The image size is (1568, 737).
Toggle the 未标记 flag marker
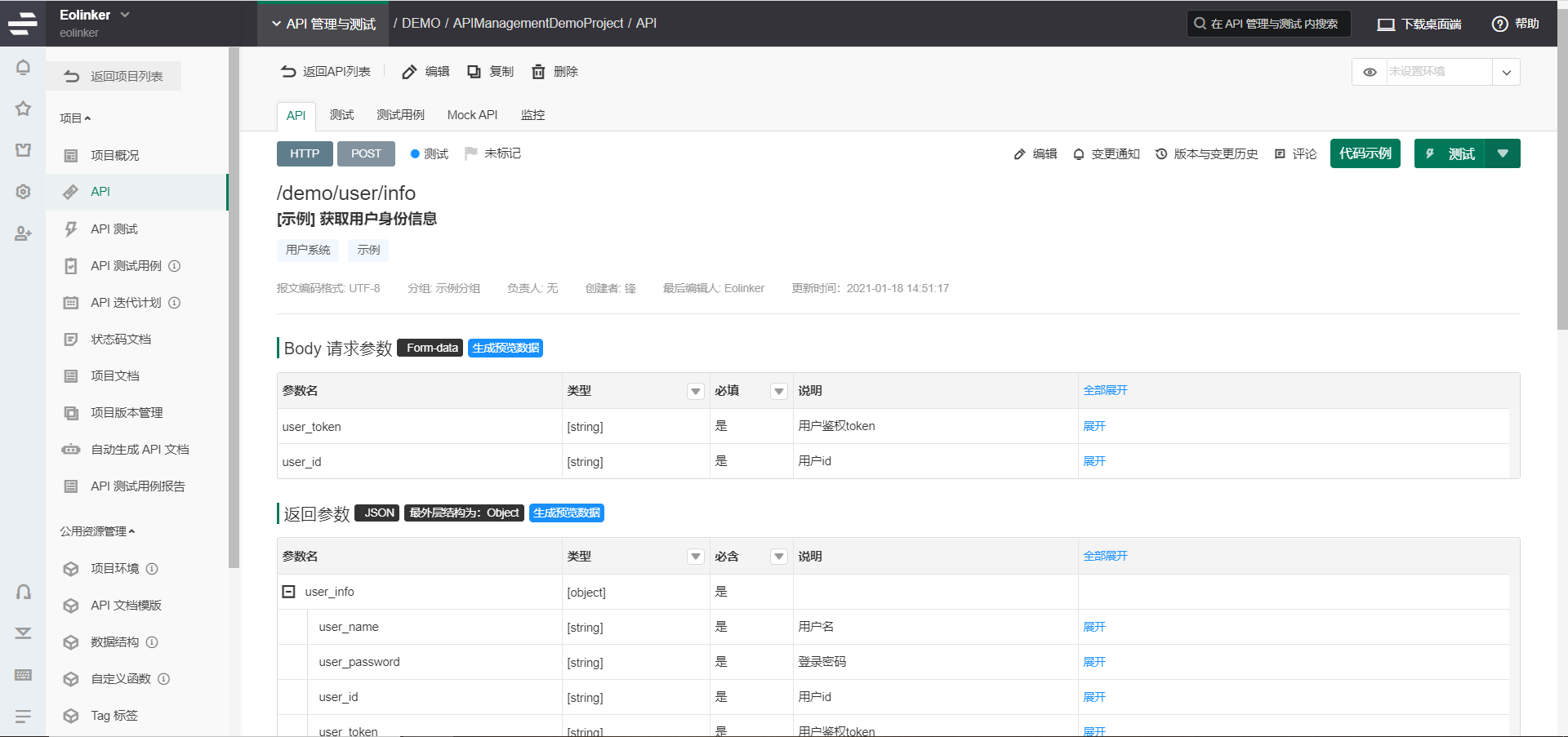[x=470, y=153]
